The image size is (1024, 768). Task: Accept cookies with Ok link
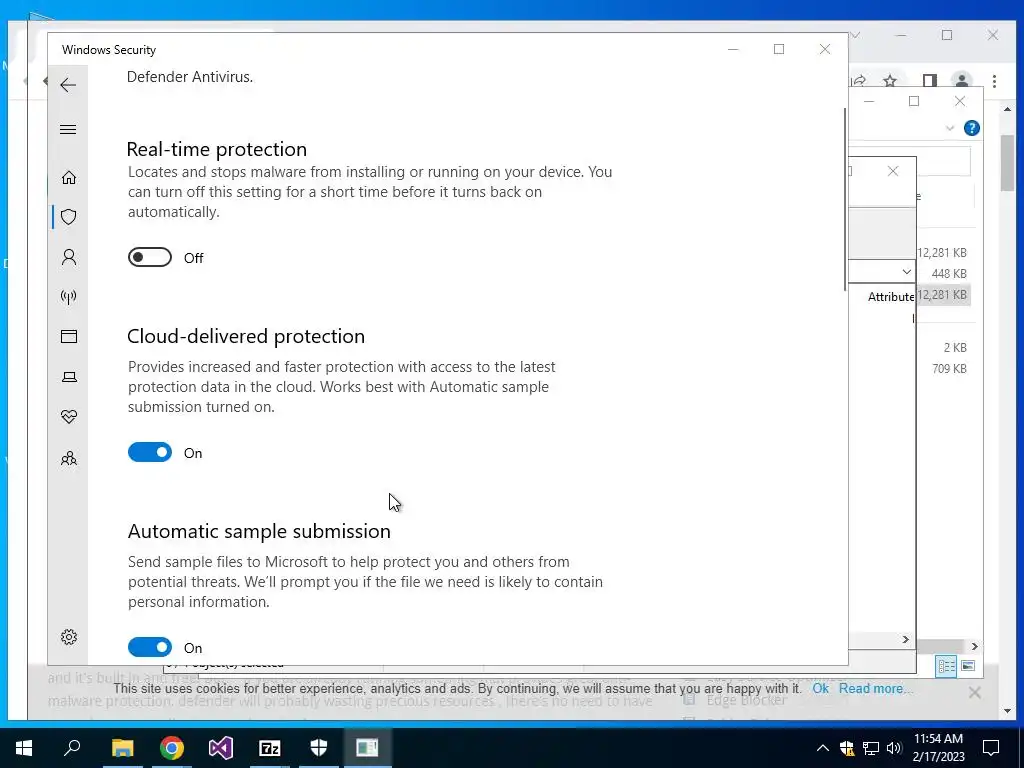[x=820, y=688]
